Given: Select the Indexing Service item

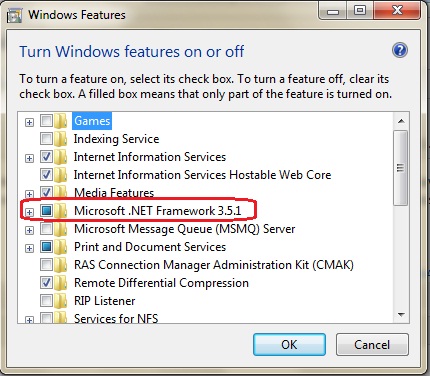Looking at the screenshot, I should [116, 139].
